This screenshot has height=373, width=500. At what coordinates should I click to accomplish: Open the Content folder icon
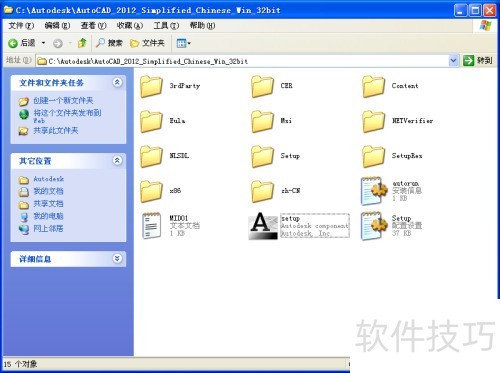[x=373, y=86]
